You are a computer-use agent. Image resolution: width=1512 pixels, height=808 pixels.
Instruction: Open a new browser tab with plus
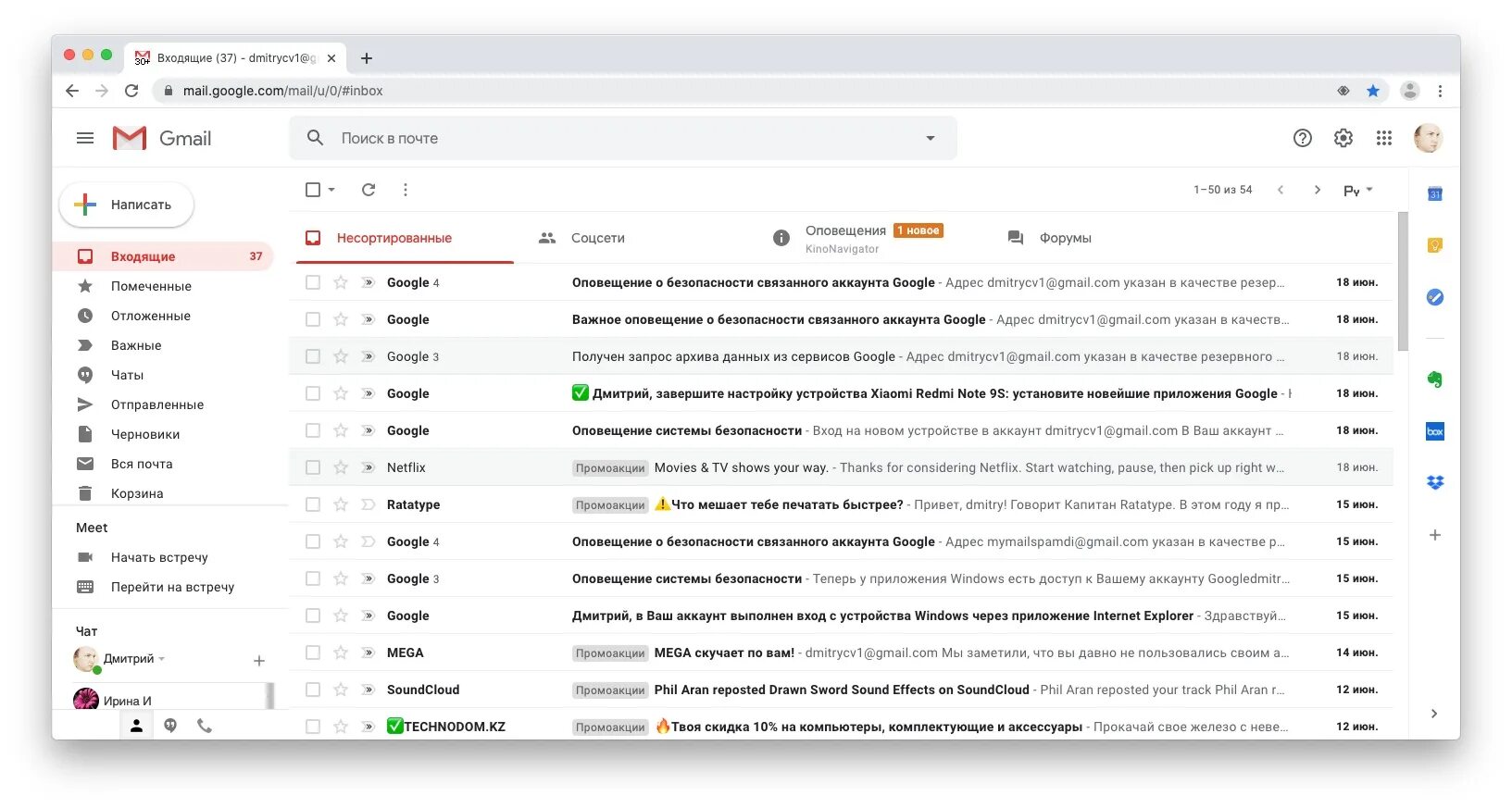[x=367, y=58]
